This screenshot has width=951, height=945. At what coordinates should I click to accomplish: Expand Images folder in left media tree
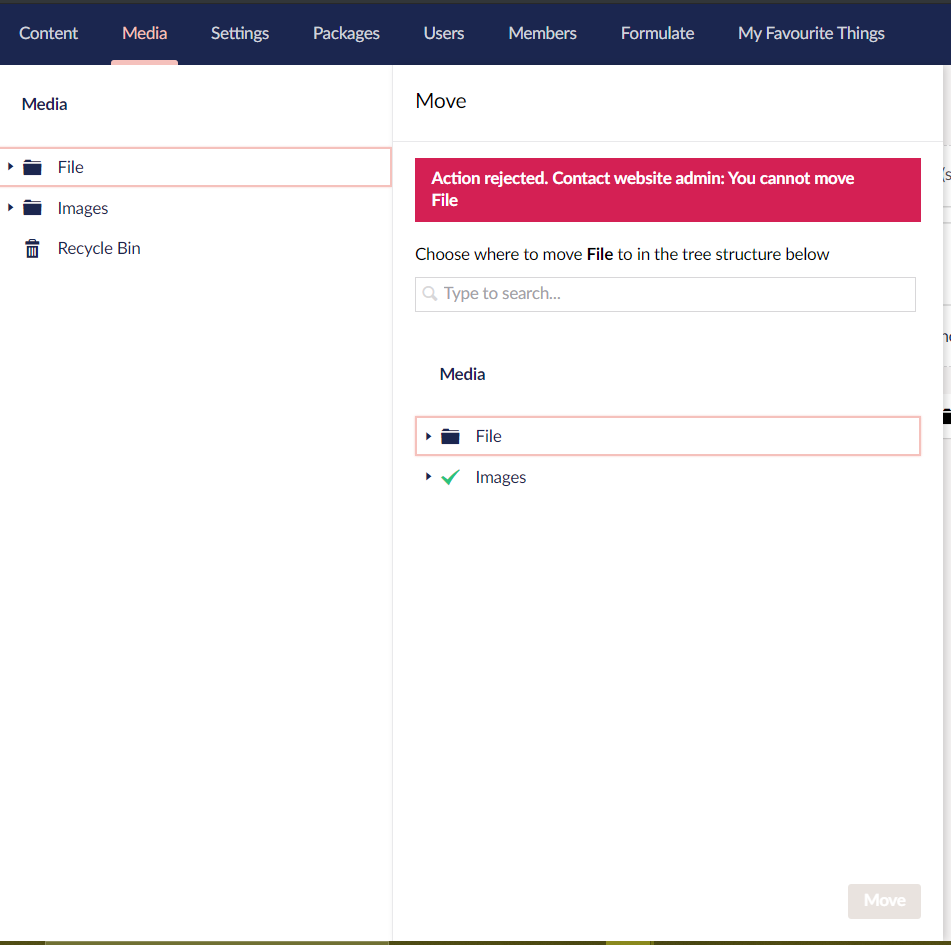(x=10, y=207)
